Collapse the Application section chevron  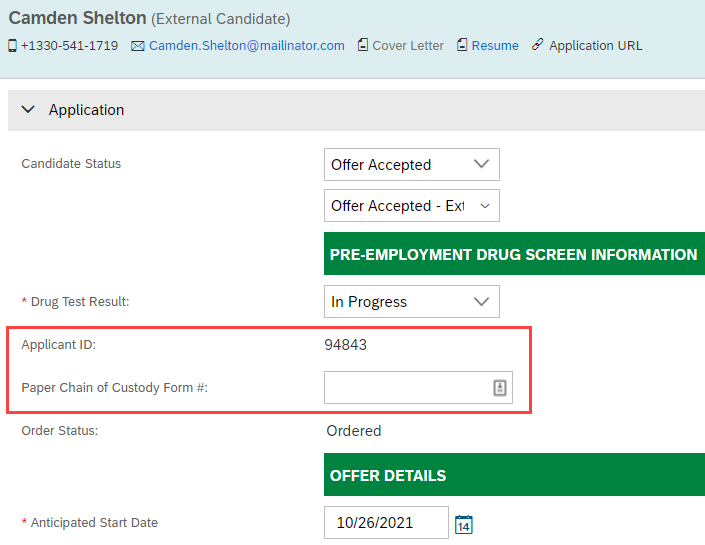(x=28, y=110)
